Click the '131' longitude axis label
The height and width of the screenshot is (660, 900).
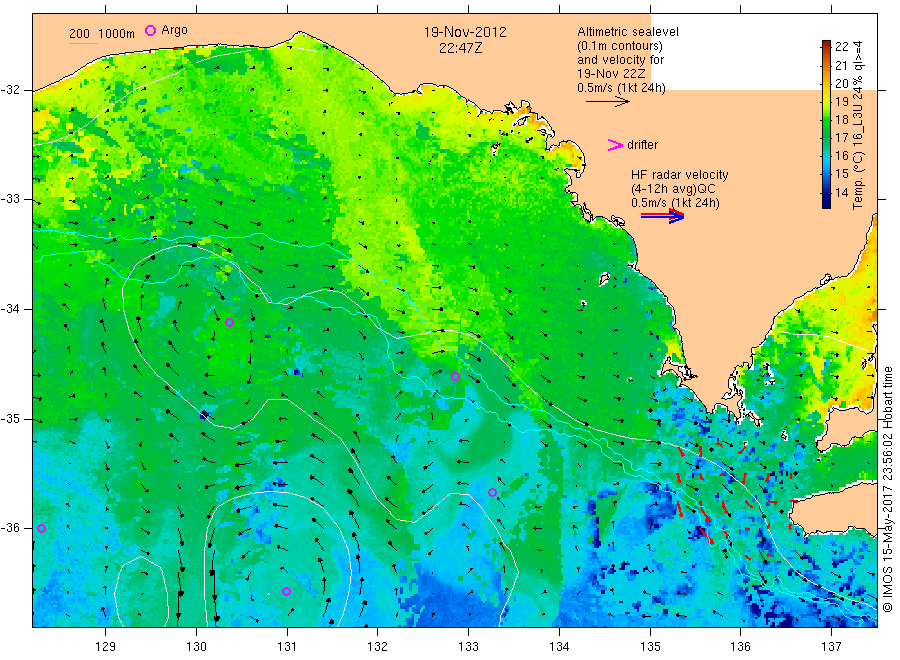[287, 647]
